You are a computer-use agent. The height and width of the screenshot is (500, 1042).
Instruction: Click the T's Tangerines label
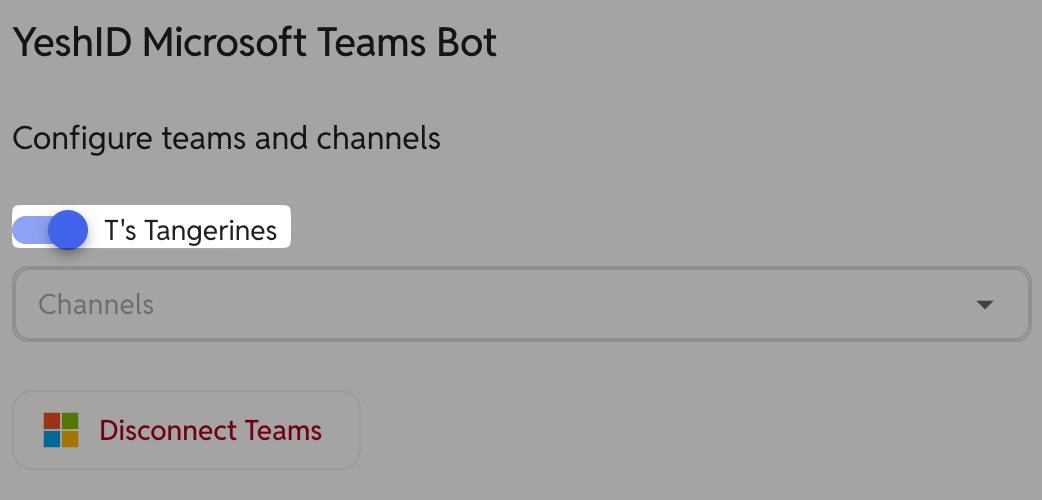(x=191, y=231)
